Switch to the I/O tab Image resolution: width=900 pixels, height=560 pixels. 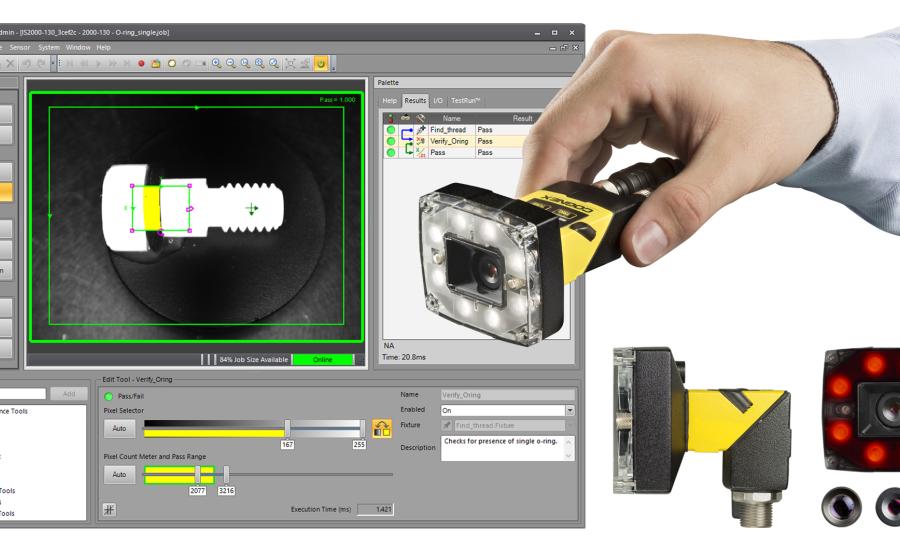tap(438, 100)
